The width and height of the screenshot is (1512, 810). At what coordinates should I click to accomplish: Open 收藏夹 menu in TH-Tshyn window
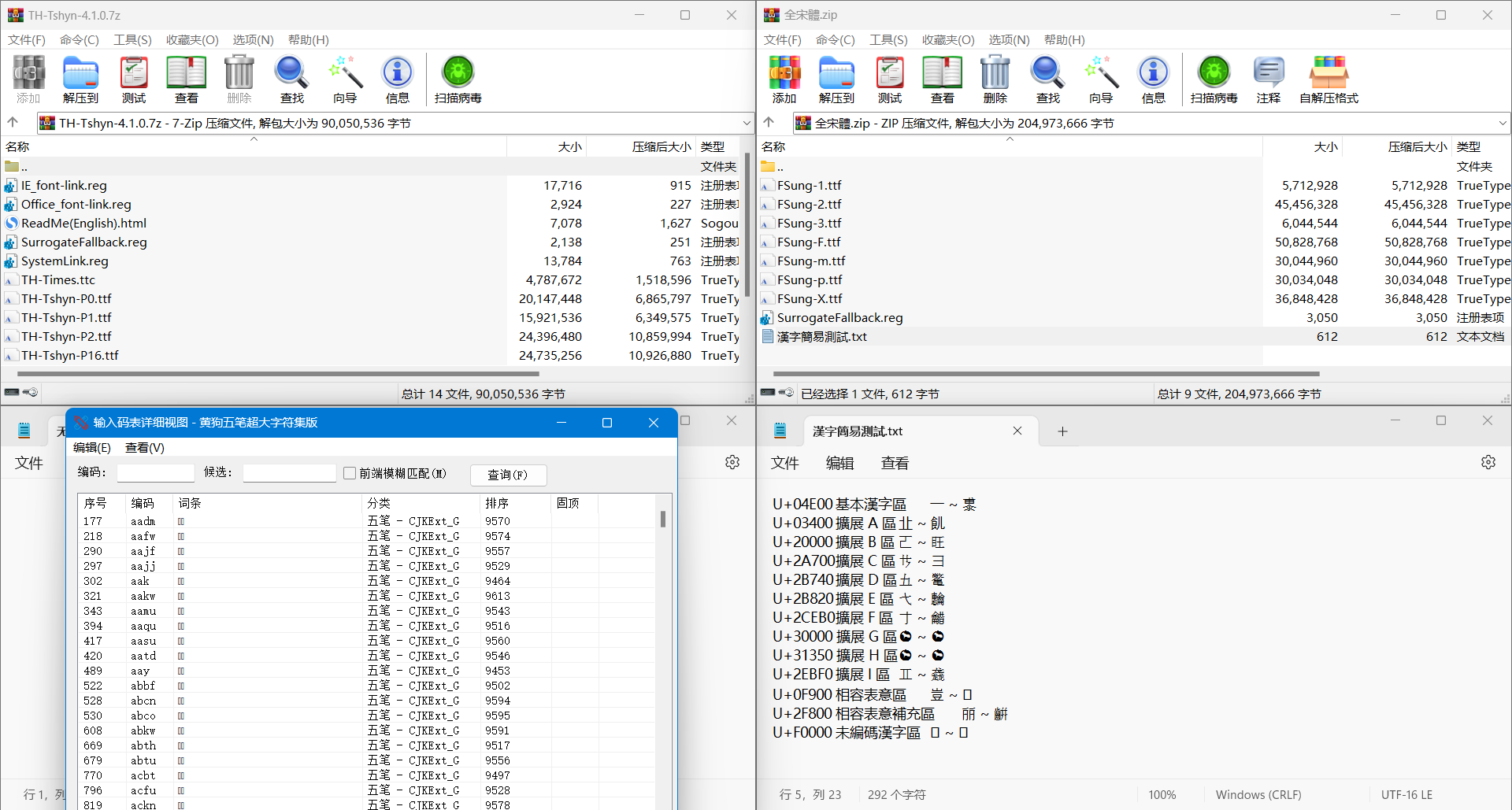[191, 39]
